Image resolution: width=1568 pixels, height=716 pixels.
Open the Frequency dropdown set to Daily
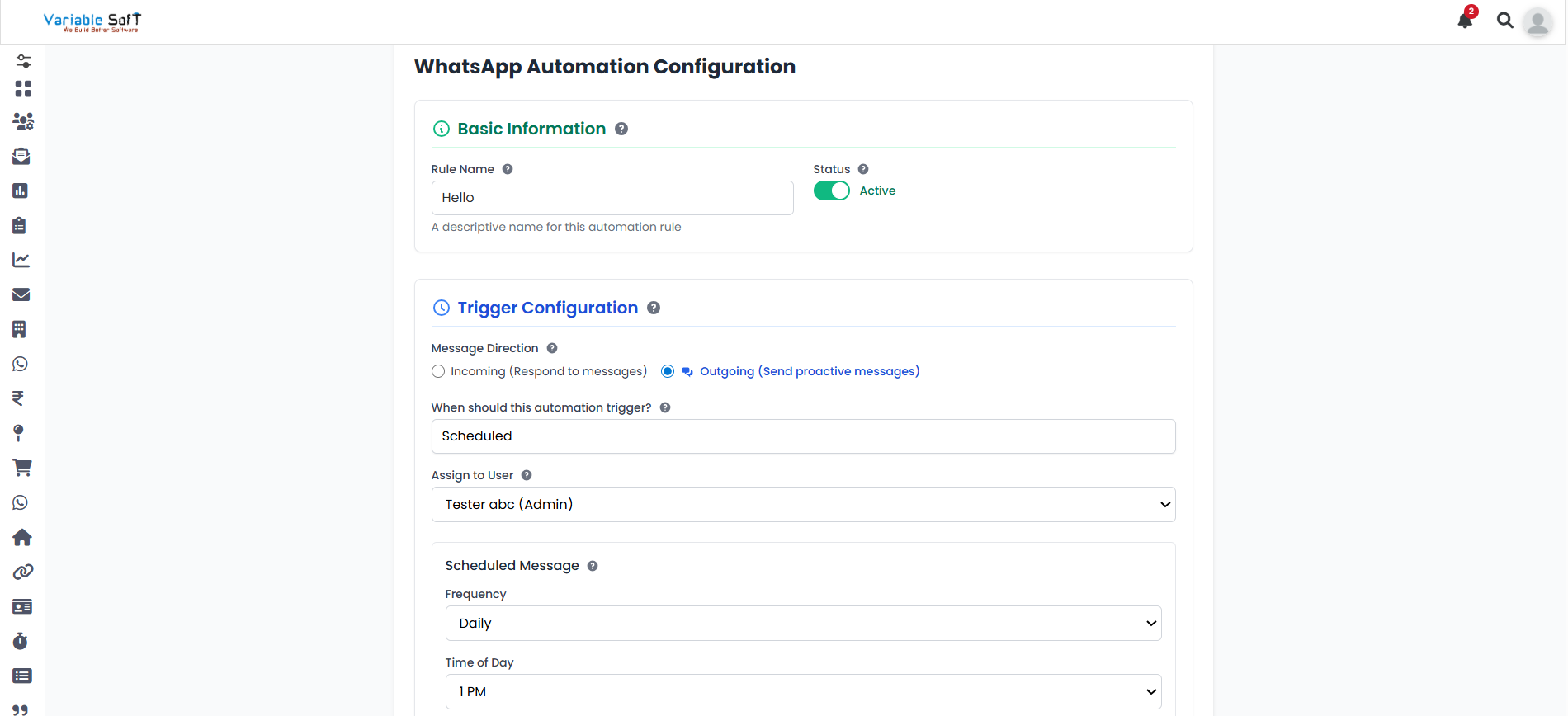coord(803,624)
